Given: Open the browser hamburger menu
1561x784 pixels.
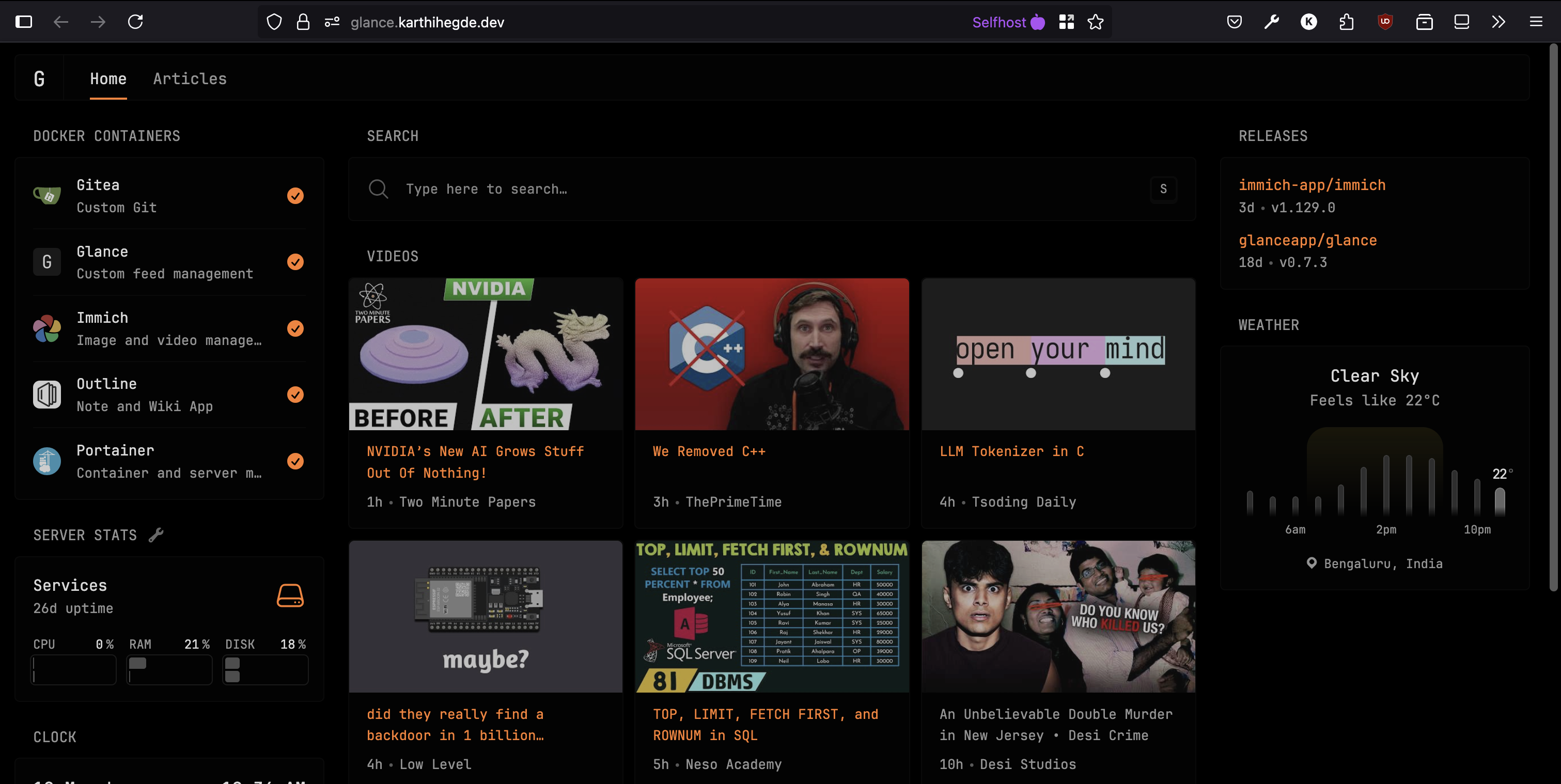Looking at the screenshot, I should point(1536,22).
